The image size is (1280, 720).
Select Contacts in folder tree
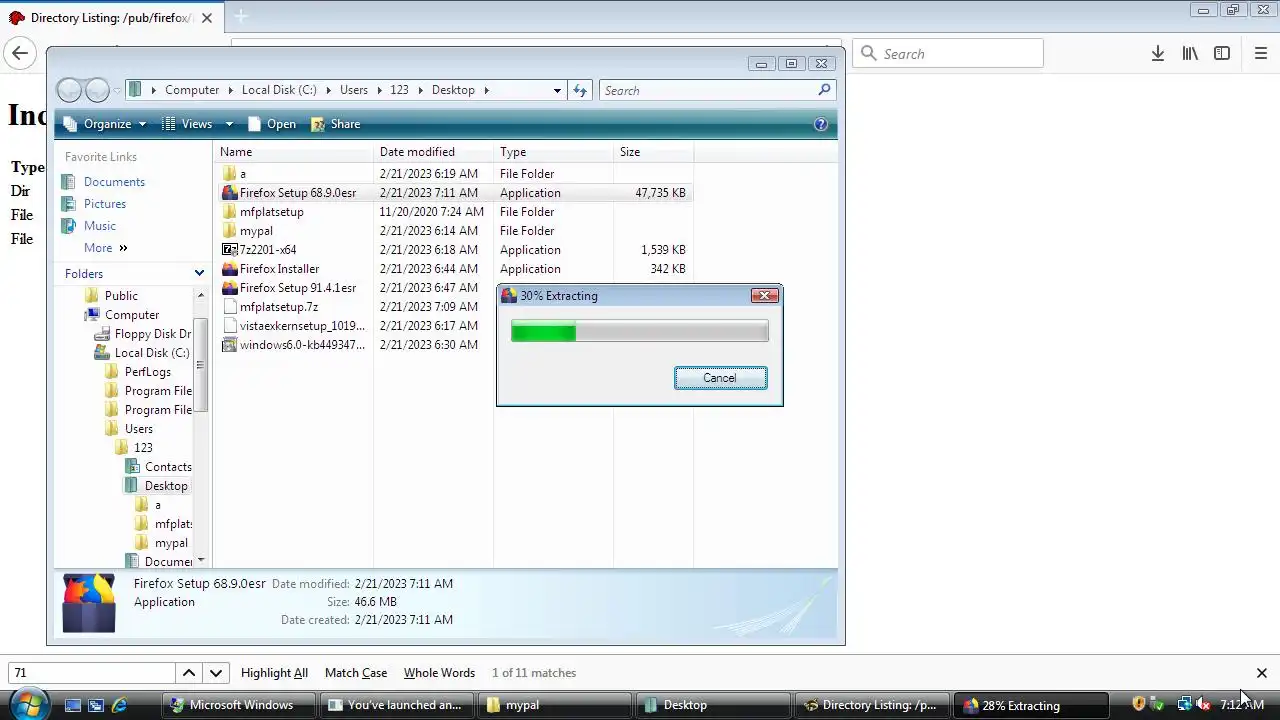pos(168,467)
